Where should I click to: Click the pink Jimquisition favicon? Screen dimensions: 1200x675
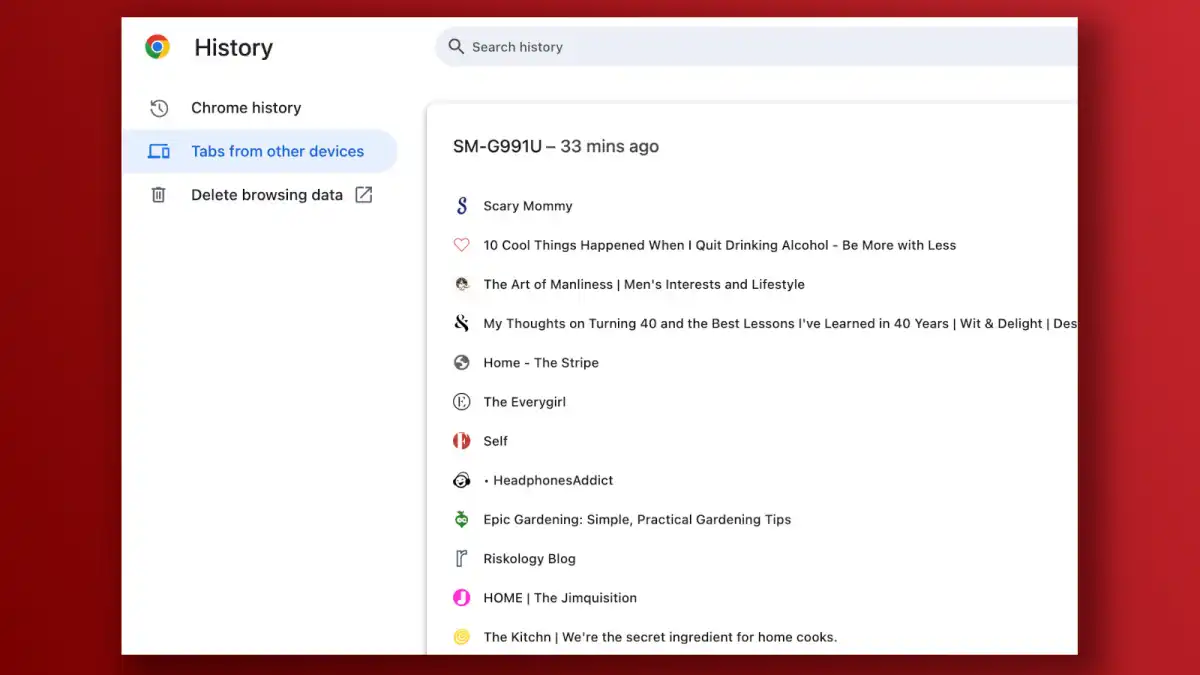461,598
